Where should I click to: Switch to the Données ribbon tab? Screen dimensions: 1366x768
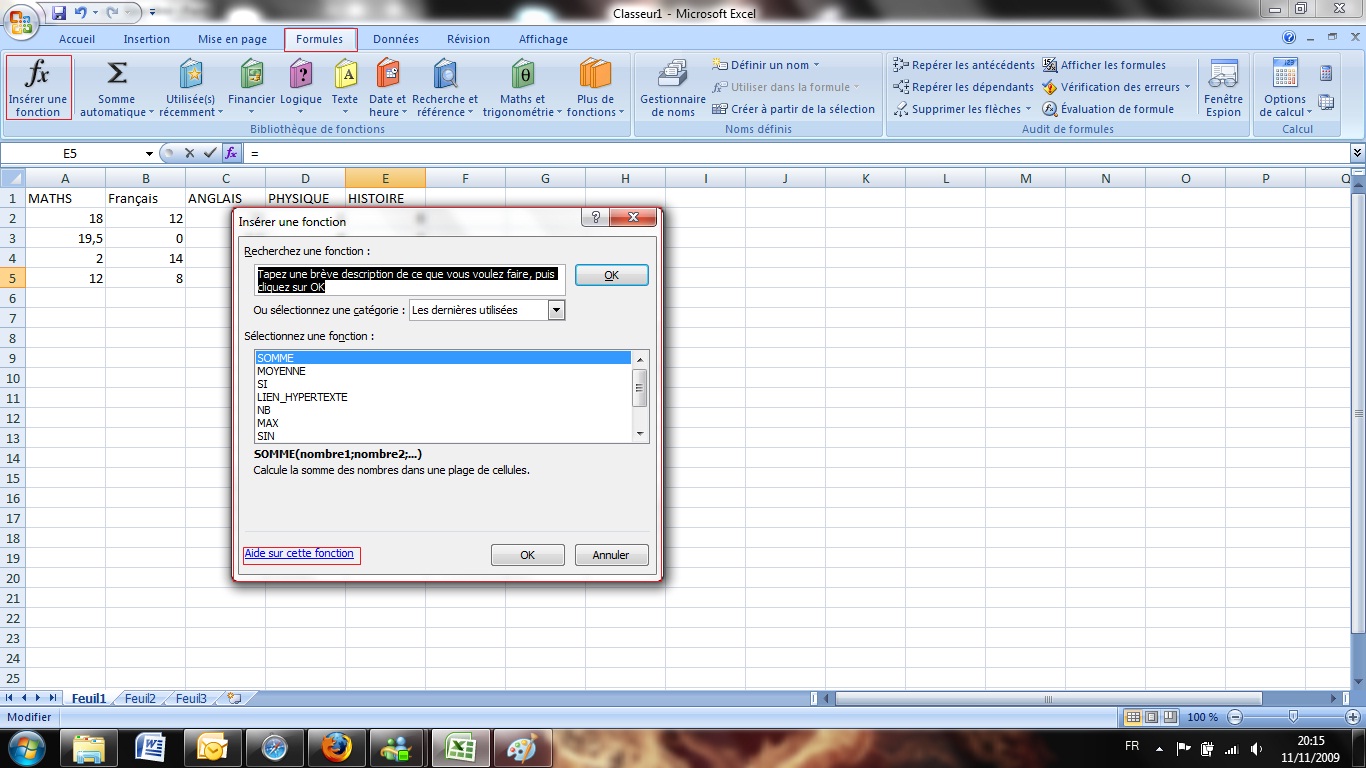(395, 39)
